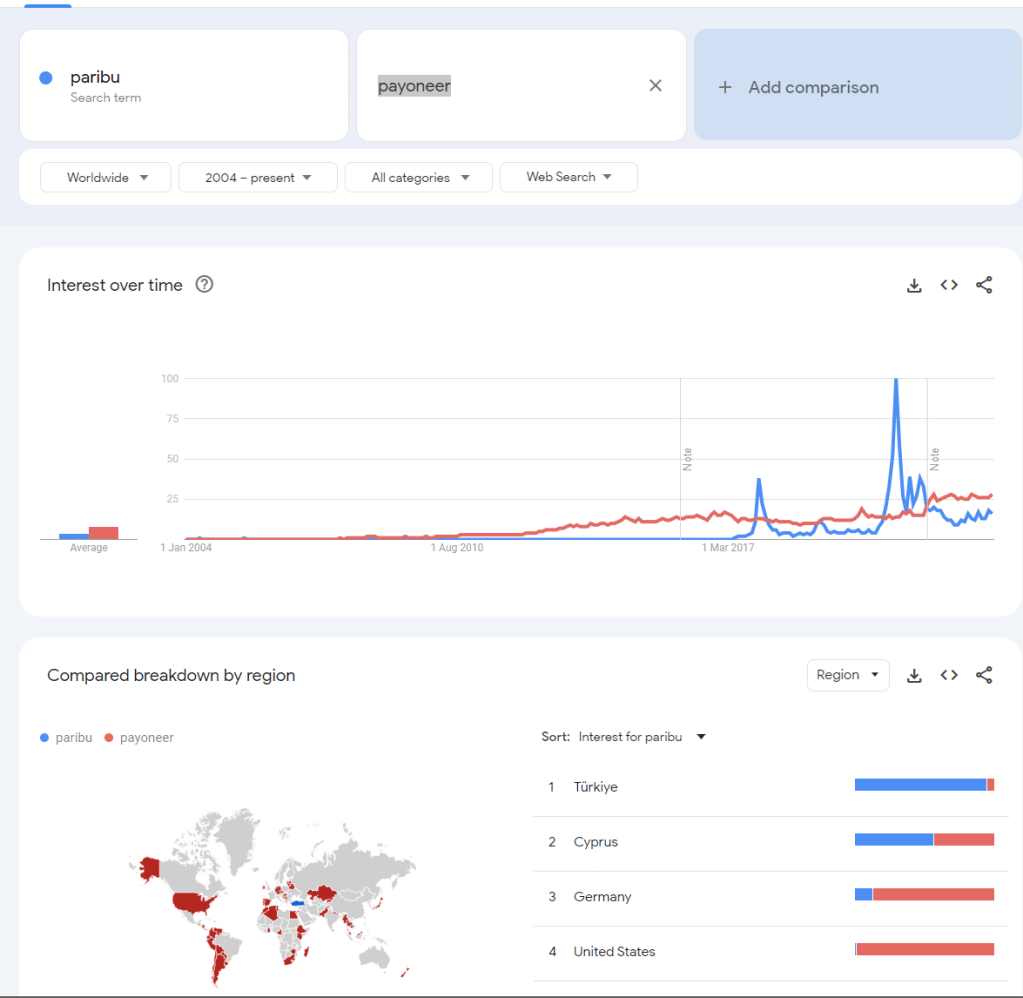
Task: Open the Worldwide location dropdown
Action: (106, 177)
